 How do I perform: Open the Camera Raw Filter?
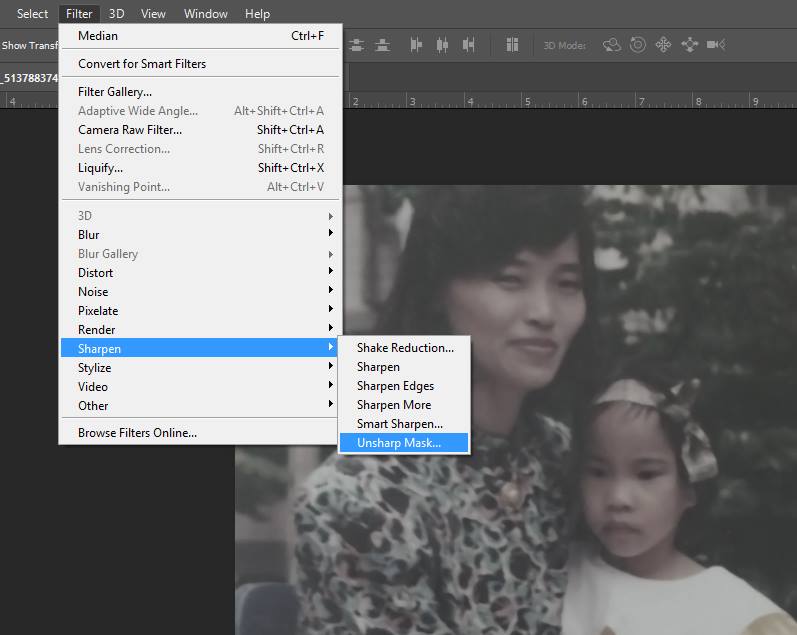(x=130, y=130)
